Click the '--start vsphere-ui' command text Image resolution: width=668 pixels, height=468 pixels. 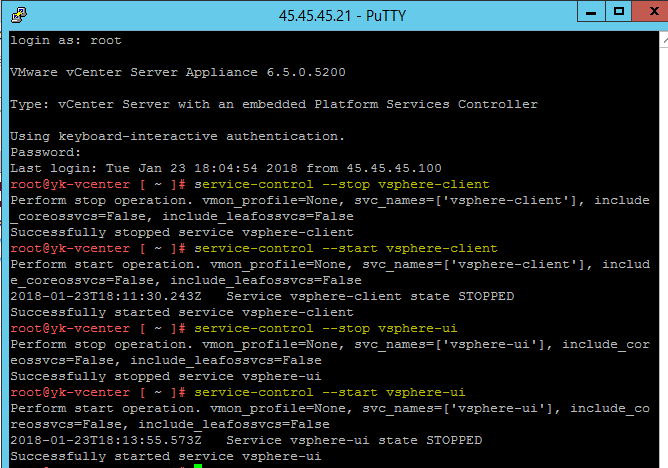point(334,392)
